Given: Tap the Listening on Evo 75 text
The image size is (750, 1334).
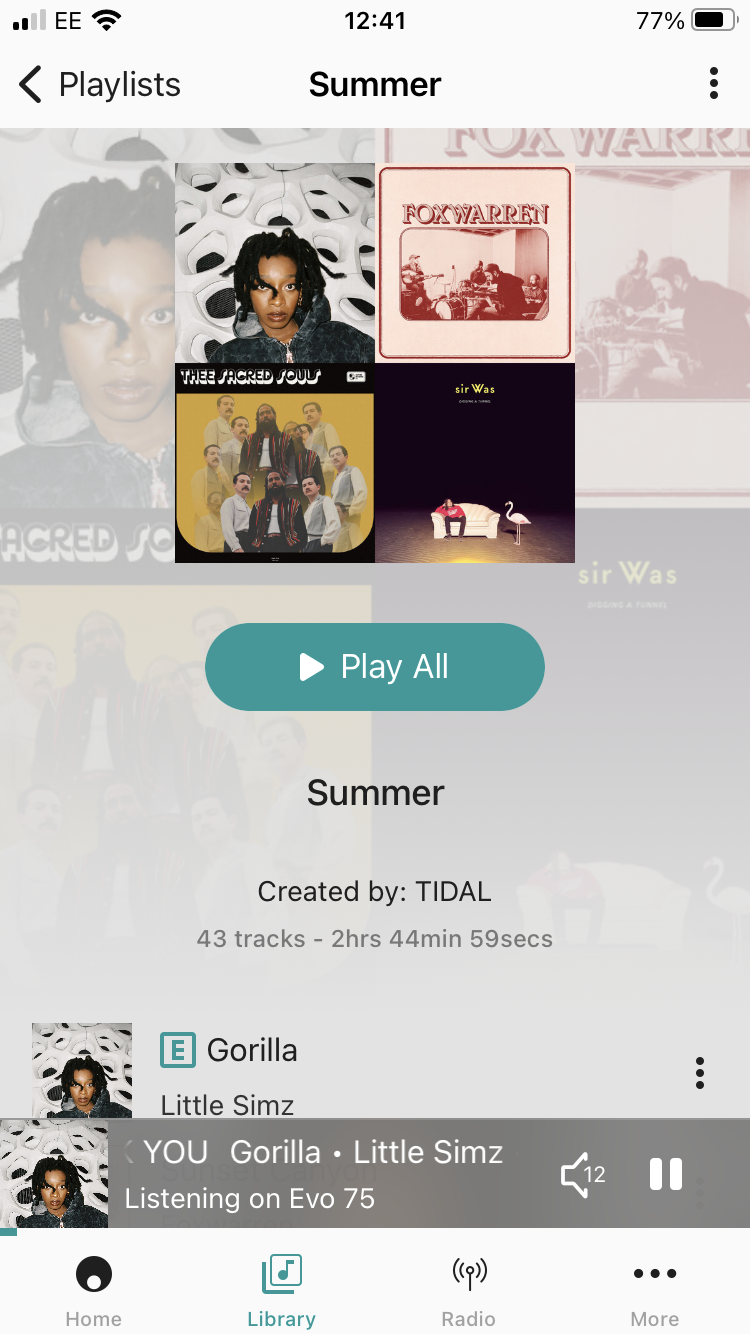Looking at the screenshot, I should 250,1198.
